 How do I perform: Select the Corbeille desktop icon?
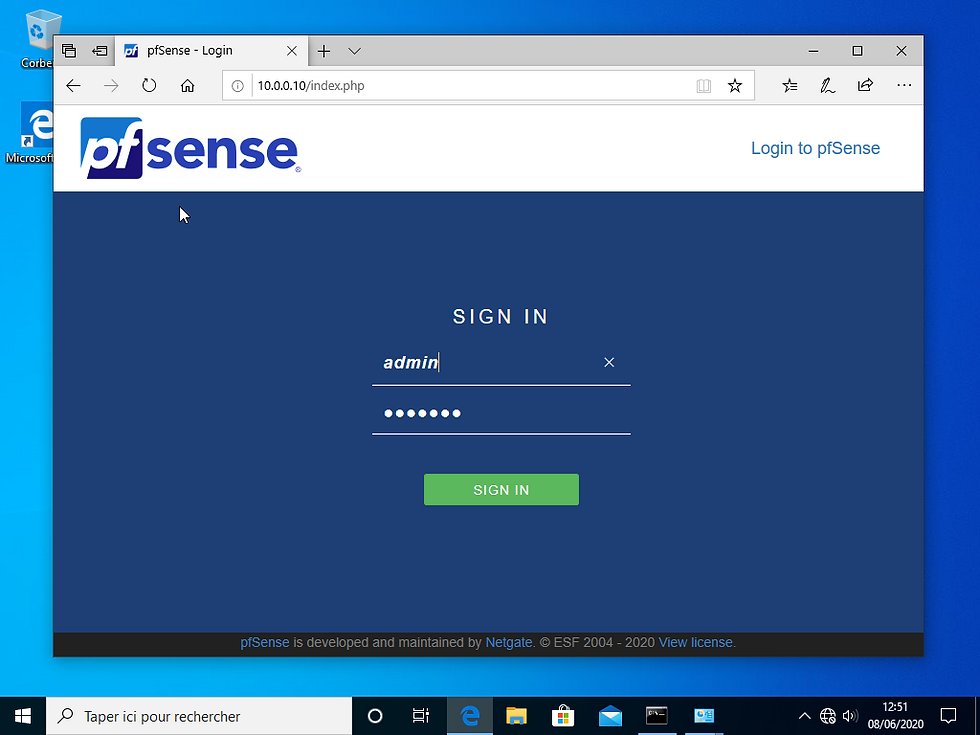click(x=38, y=39)
